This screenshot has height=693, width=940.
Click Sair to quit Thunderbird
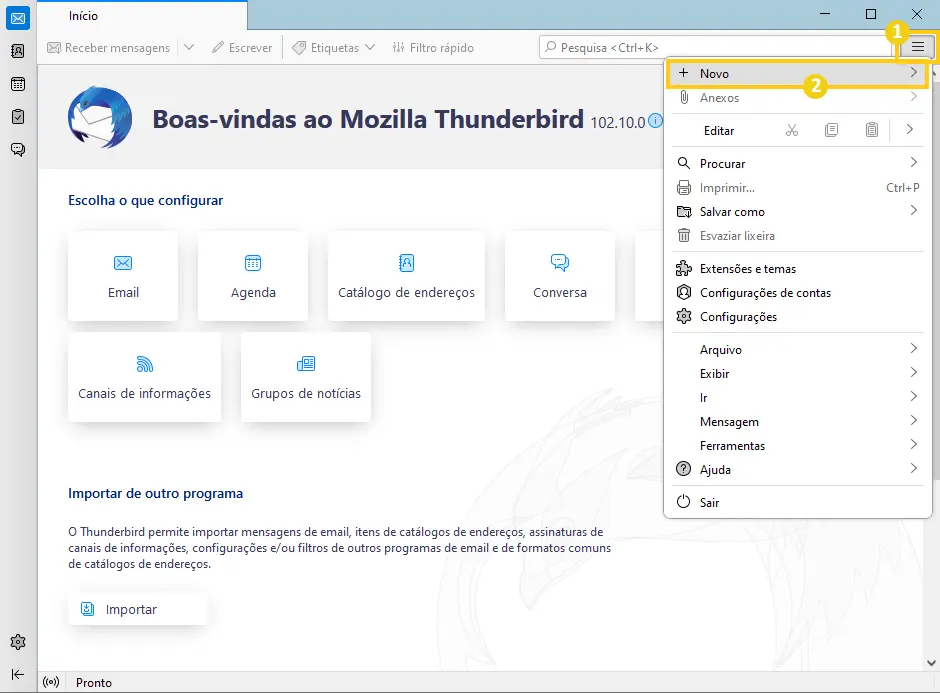pyautogui.click(x=797, y=502)
